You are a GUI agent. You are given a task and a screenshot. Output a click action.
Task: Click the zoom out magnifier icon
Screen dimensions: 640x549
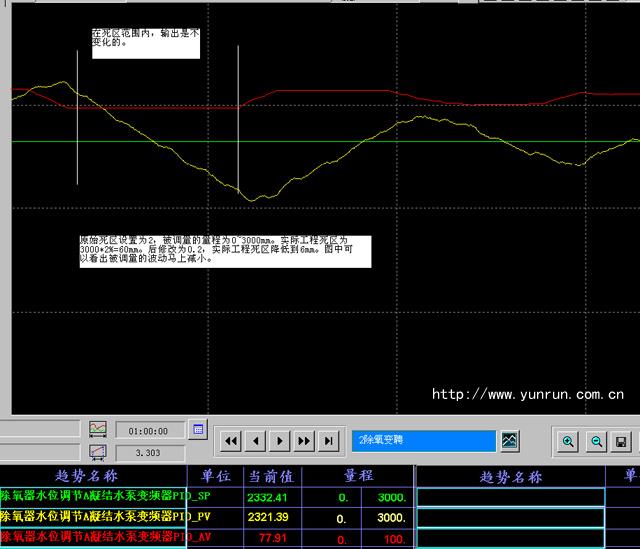click(x=595, y=441)
